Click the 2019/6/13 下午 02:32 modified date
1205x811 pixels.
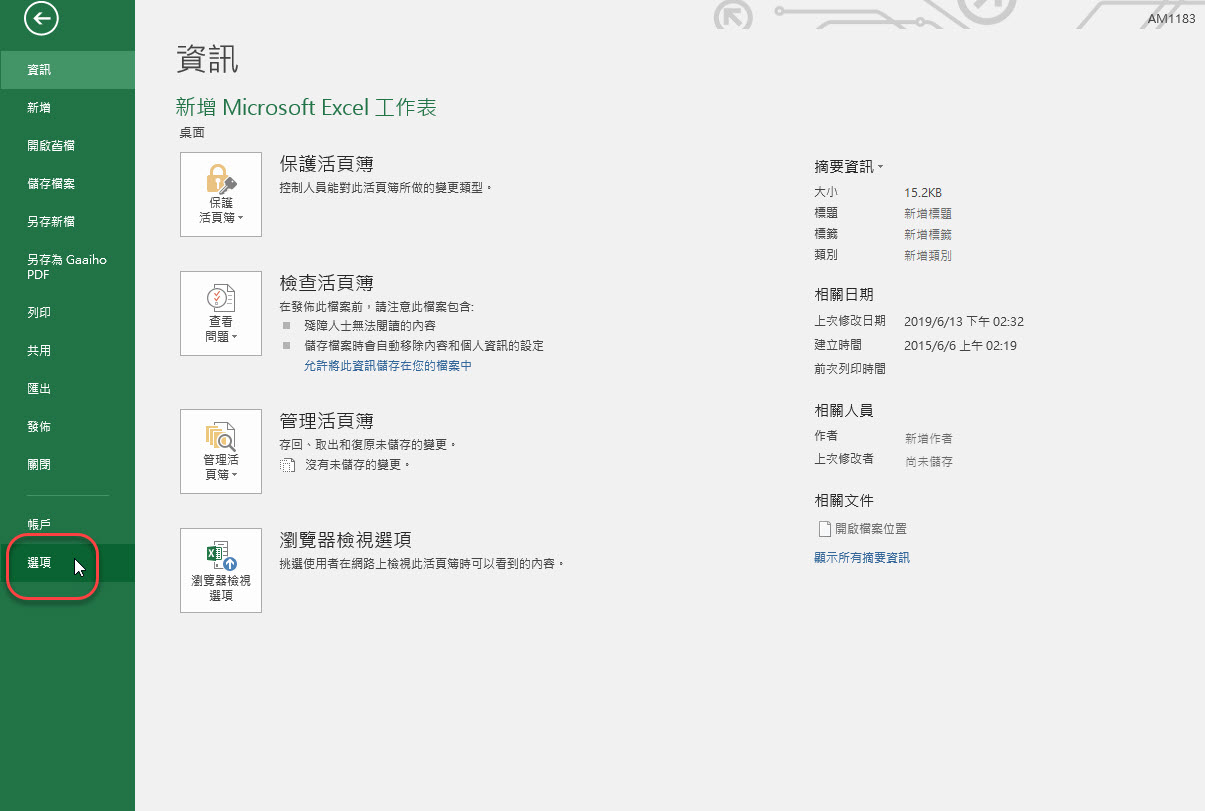point(964,322)
